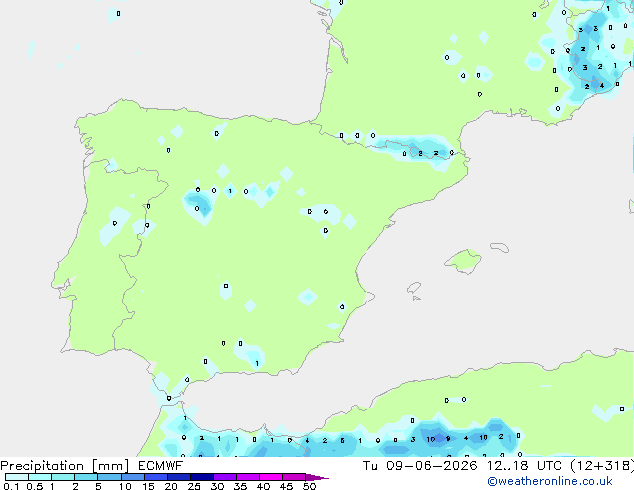Click the '9' precipitation value in Algeria
Viewport: 634px width, 490px height.
click(x=448, y=438)
